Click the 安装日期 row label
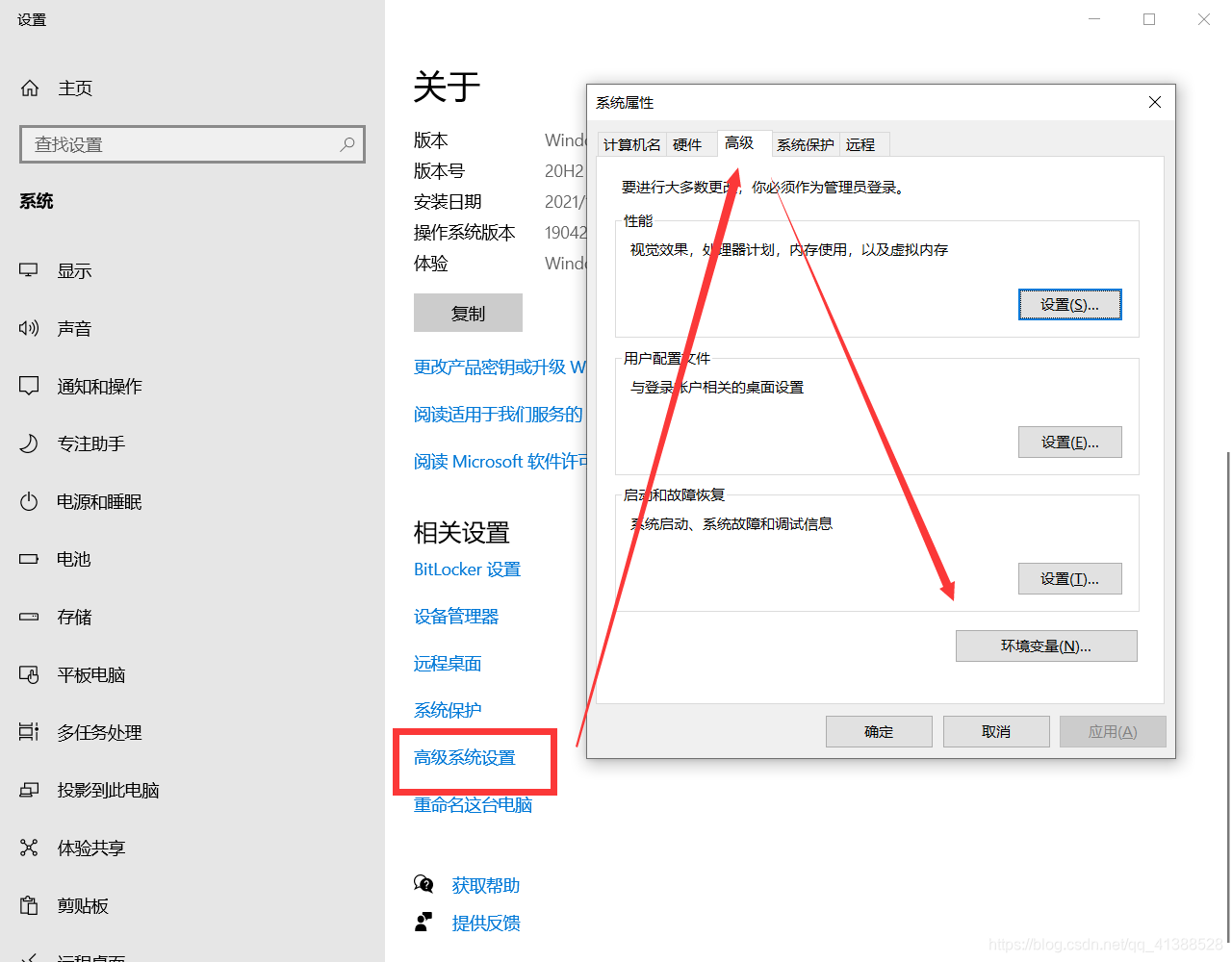Screen dimensions: 1232x962 click(448, 202)
